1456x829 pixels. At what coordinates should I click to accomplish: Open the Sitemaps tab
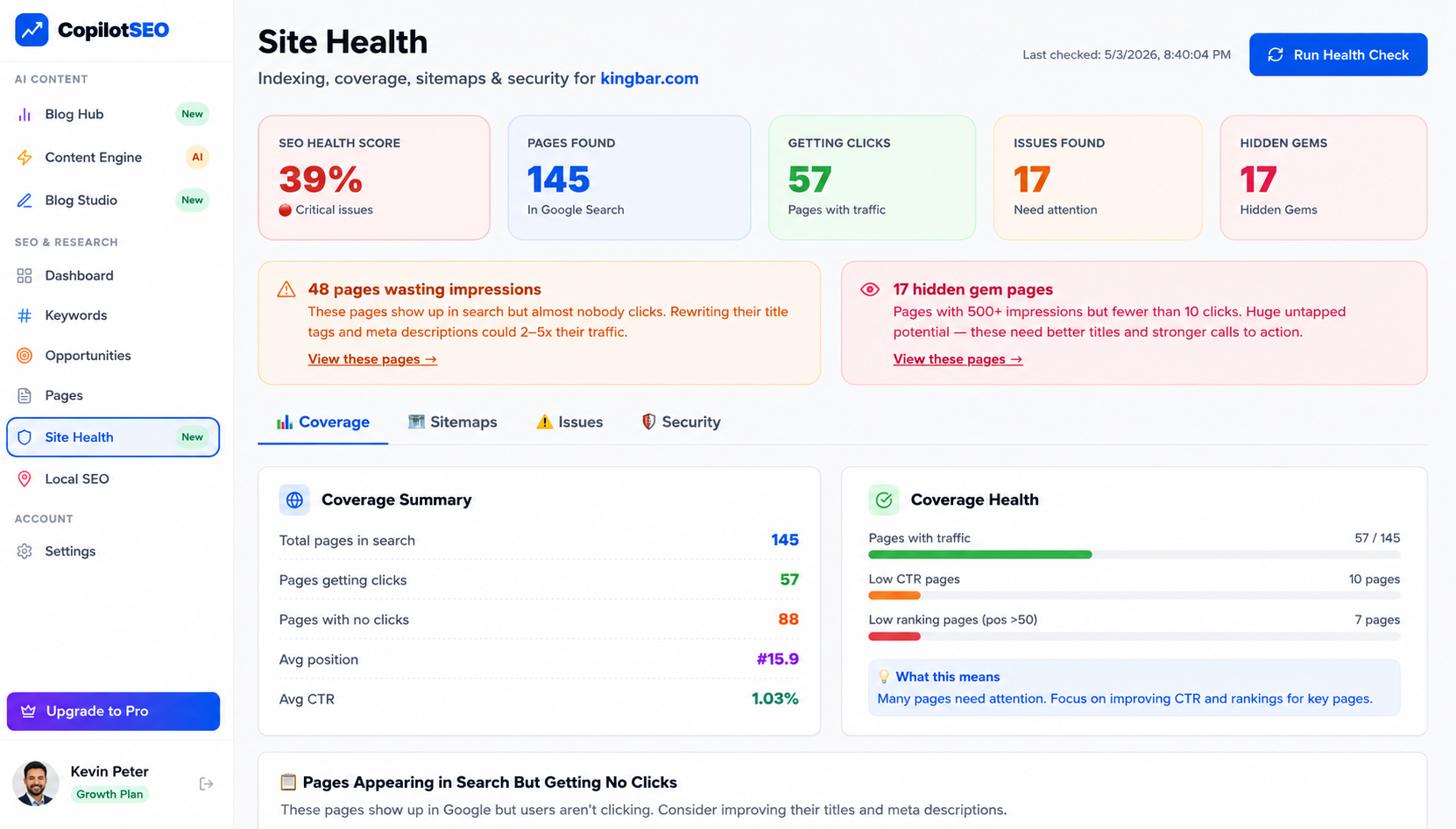point(453,422)
